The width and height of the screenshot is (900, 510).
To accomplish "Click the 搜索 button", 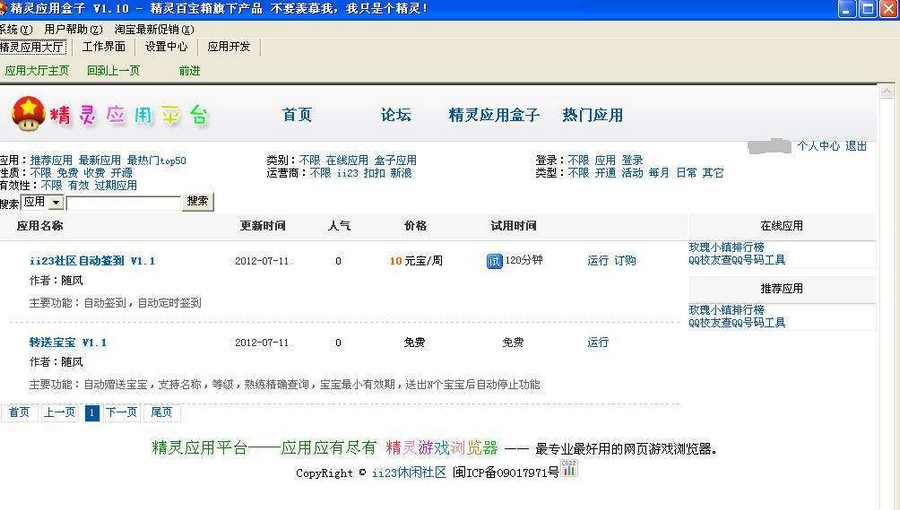I will pyautogui.click(x=197, y=201).
